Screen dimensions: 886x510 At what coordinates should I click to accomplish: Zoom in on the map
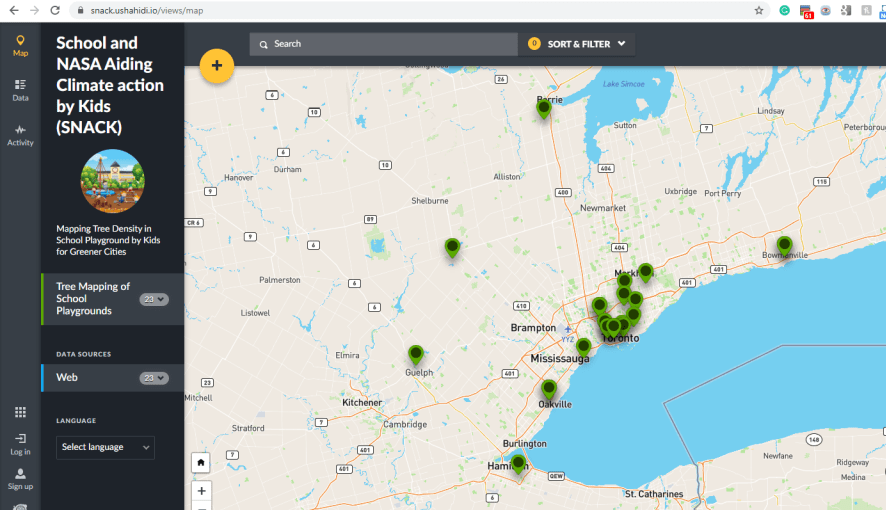pos(202,491)
